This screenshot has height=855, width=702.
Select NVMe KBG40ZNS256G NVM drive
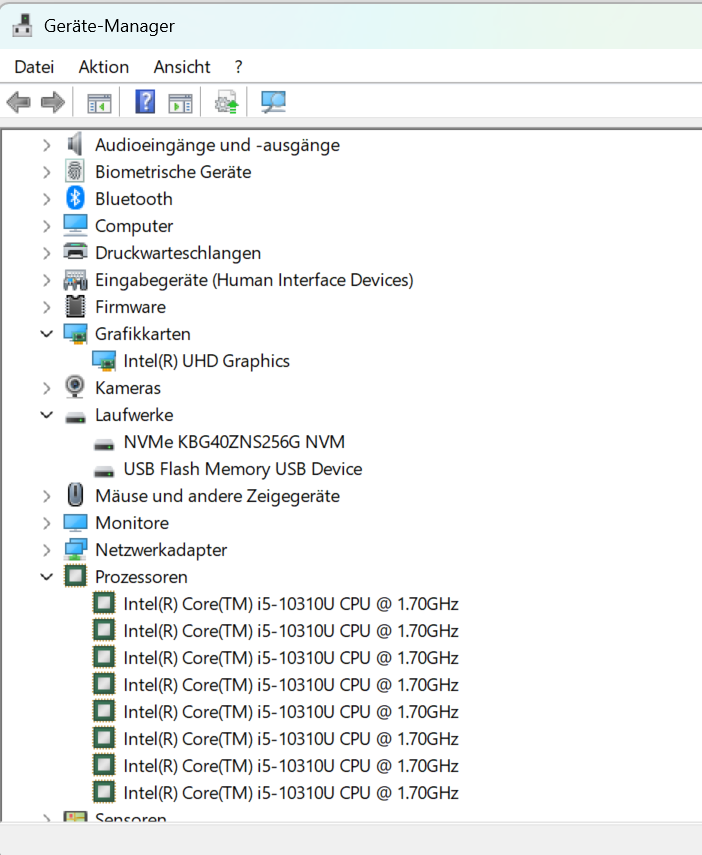pos(234,442)
